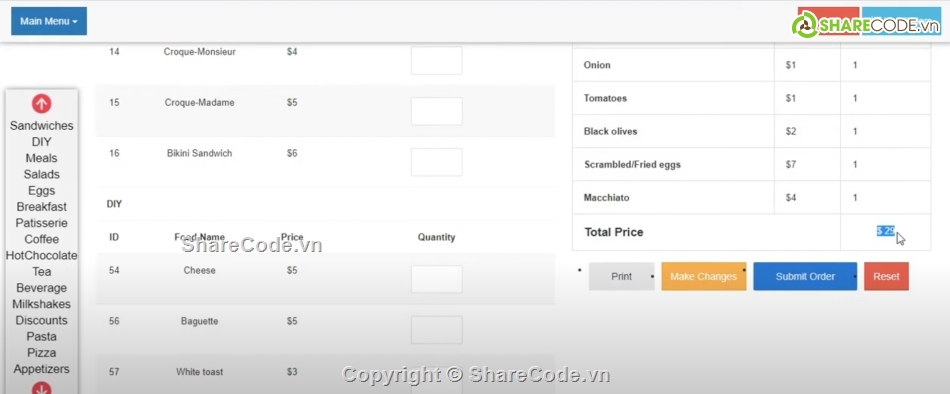Viewport: 950px width, 394px height.
Task: Click the orange Make Changes button
Action: (x=703, y=276)
